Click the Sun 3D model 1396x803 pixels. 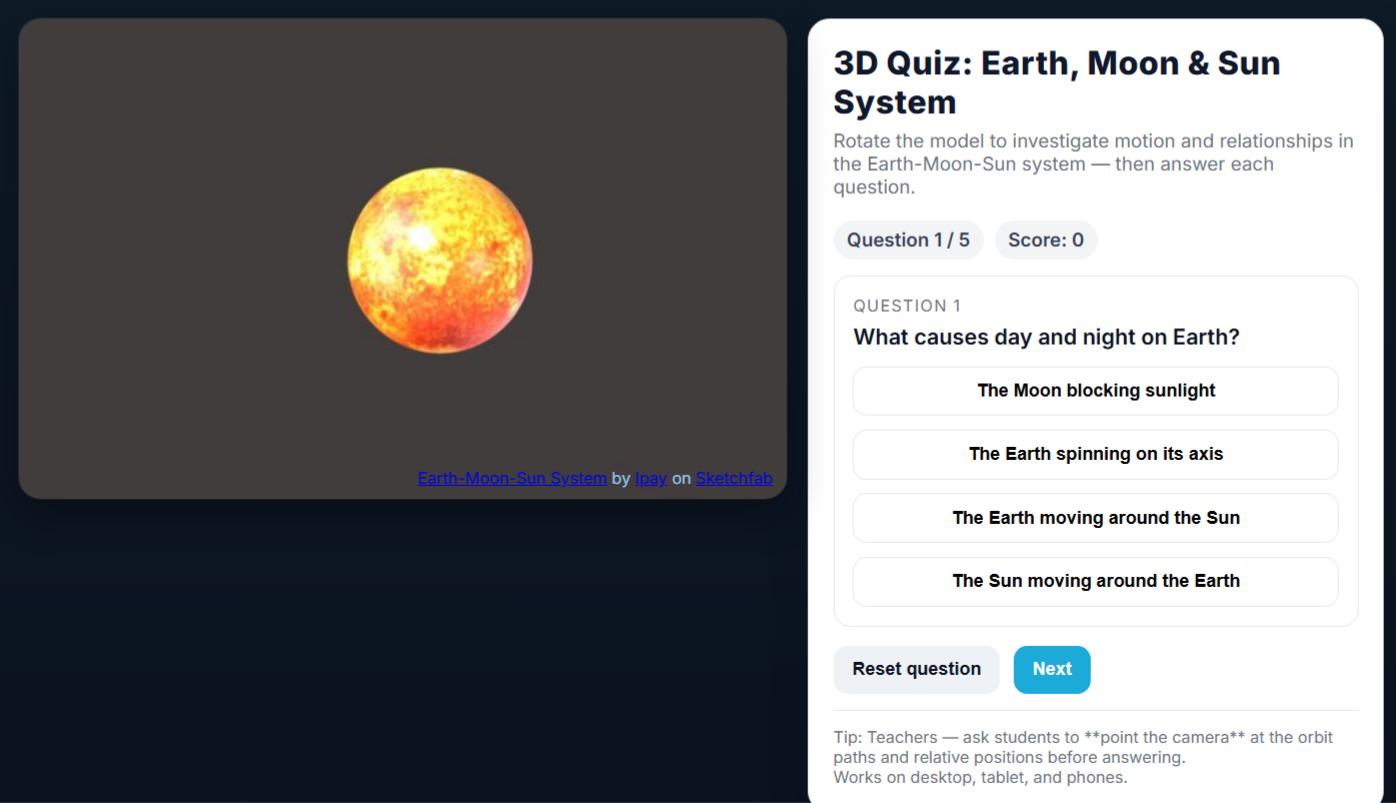point(440,260)
